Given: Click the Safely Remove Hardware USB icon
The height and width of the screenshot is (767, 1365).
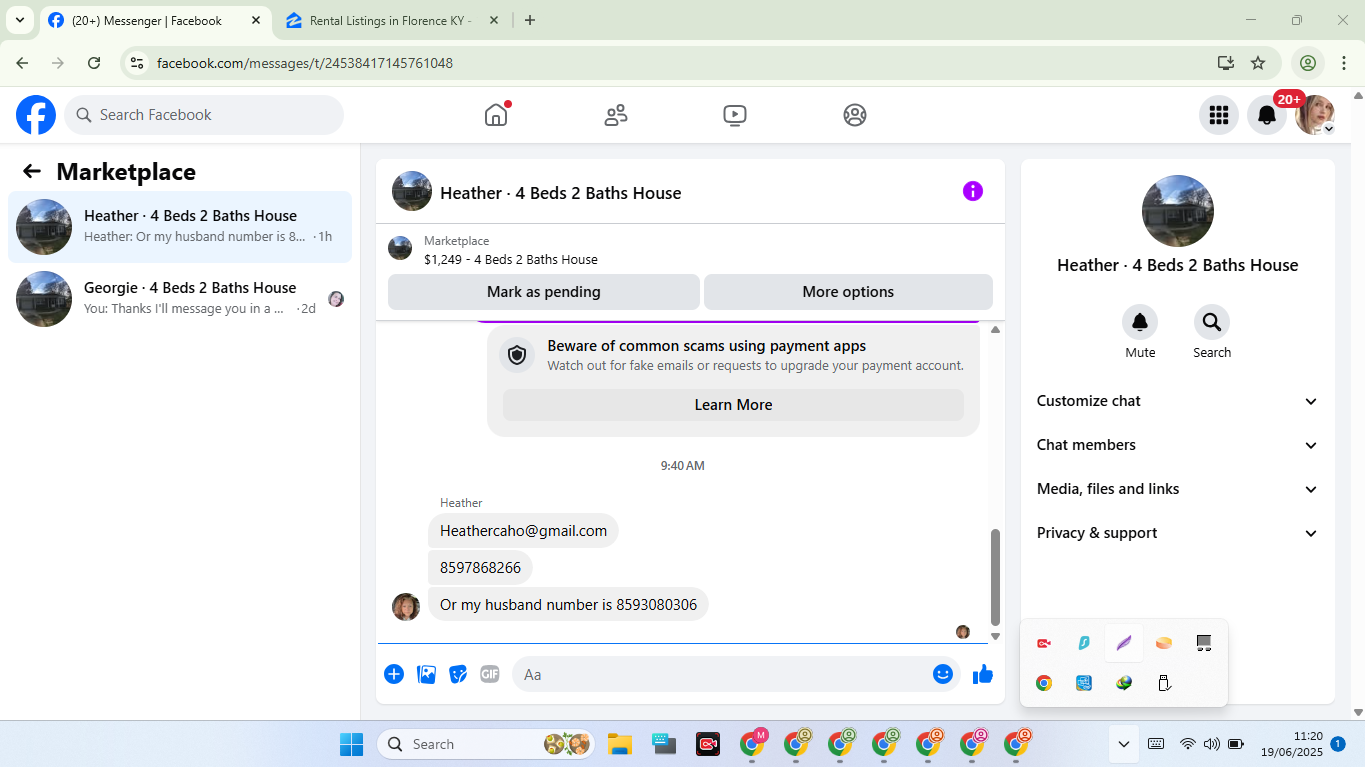Looking at the screenshot, I should click(x=1164, y=684).
